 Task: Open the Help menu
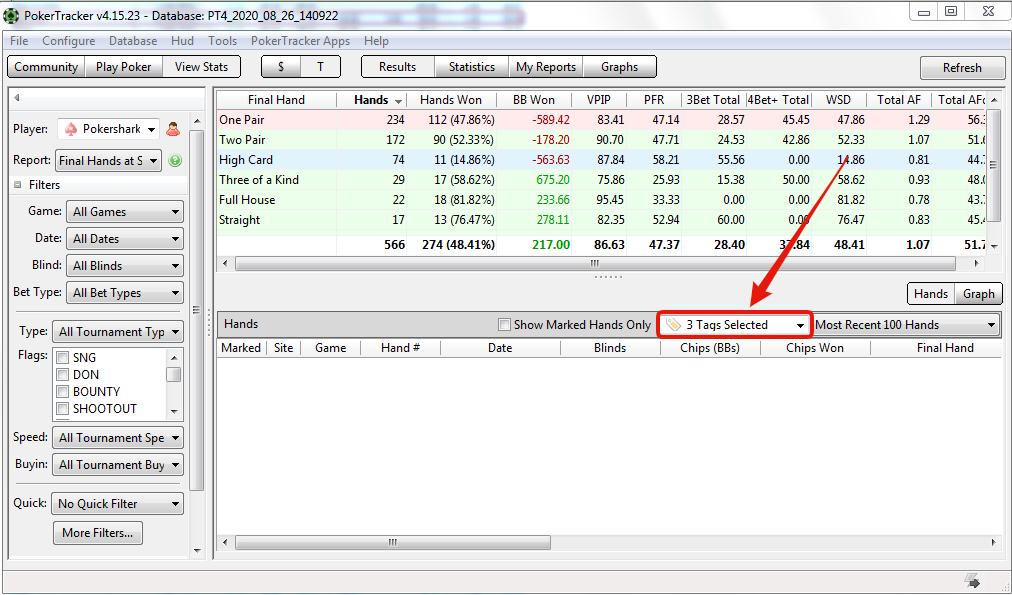point(376,41)
